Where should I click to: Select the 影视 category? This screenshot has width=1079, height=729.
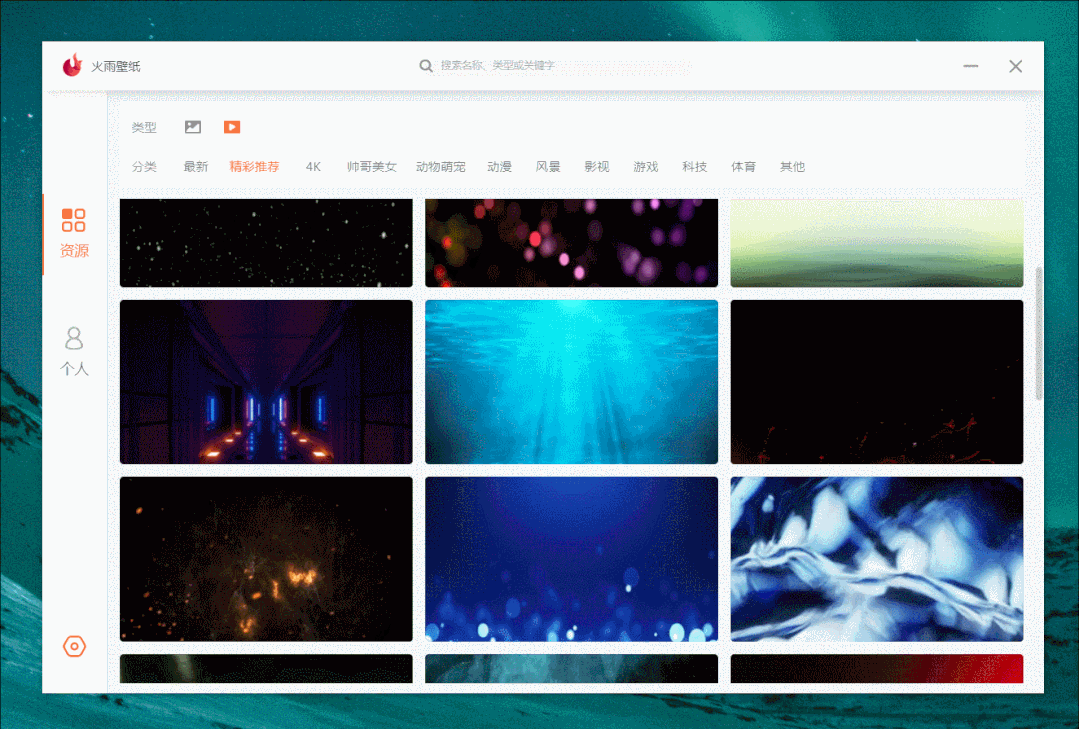(x=597, y=167)
